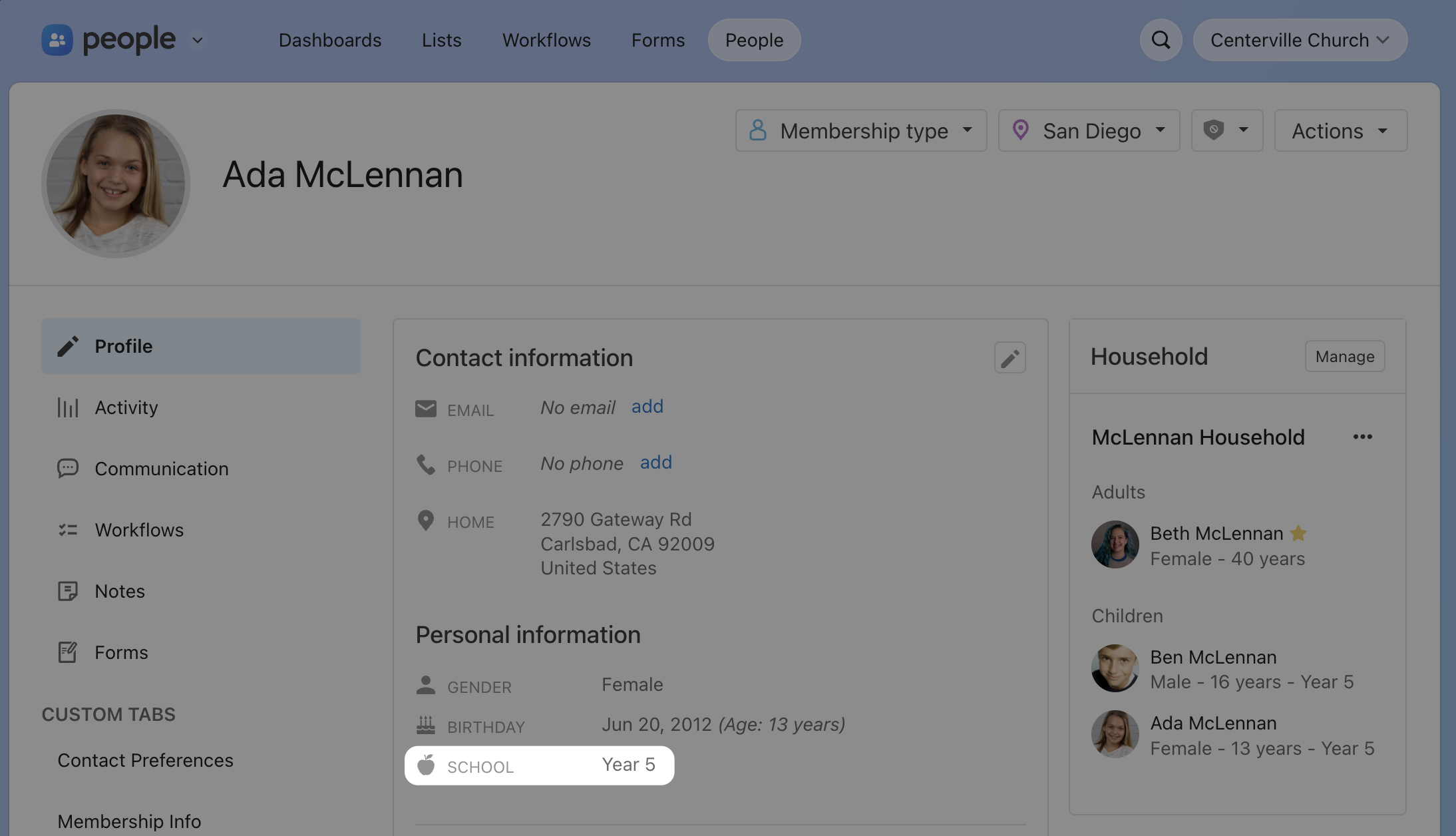This screenshot has height=836, width=1456.
Task: Go to the Dashboards nav item
Action: [x=330, y=40]
